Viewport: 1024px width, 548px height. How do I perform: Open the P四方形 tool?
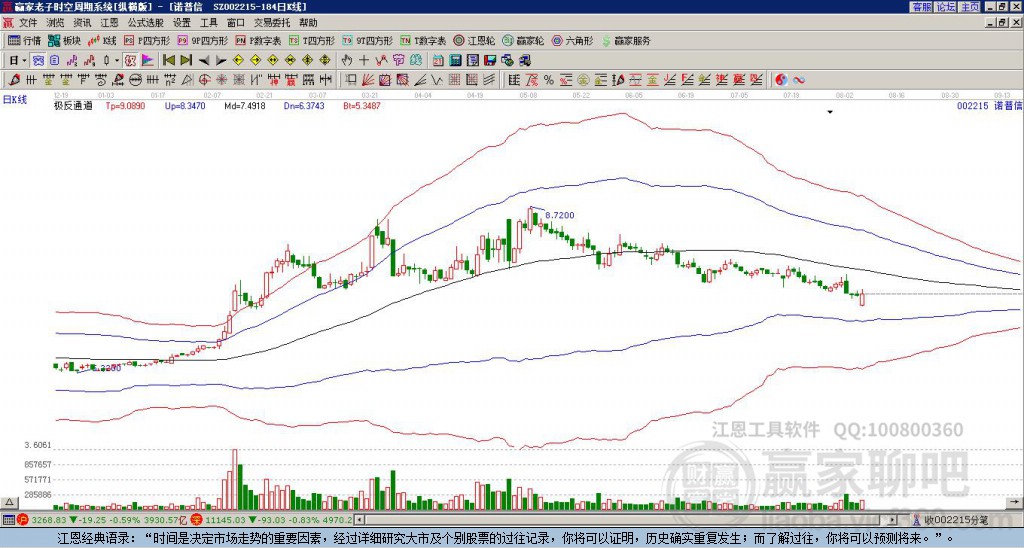[x=147, y=40]
